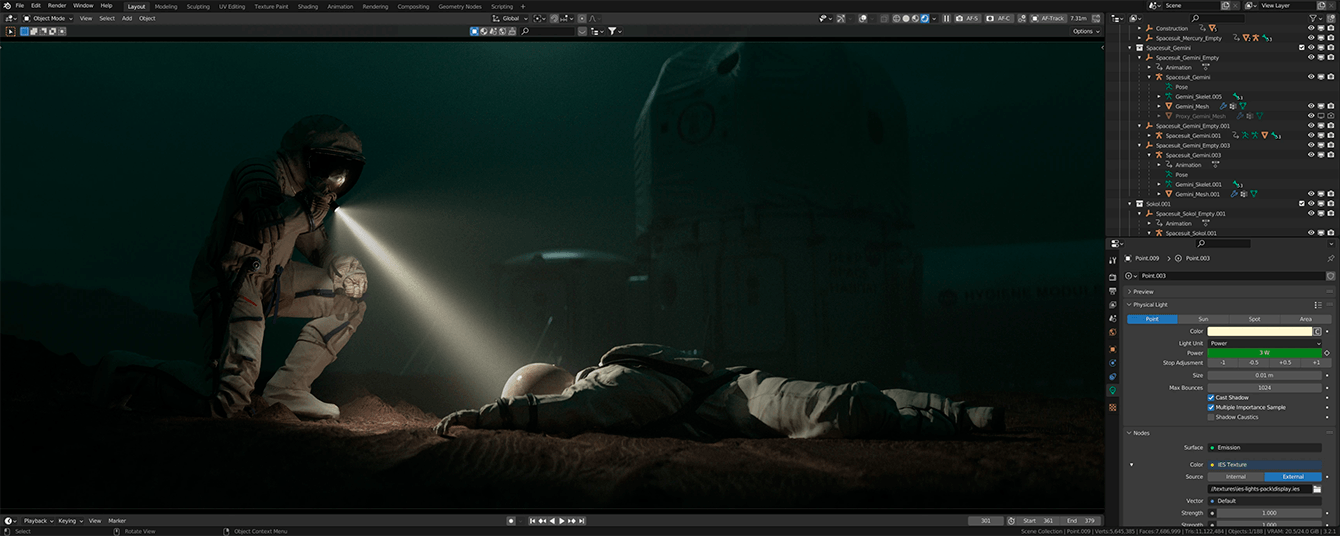Enable the Shadow Caustics checkbox
This screenshot has height=536, width=1340.
point(1211,417)
